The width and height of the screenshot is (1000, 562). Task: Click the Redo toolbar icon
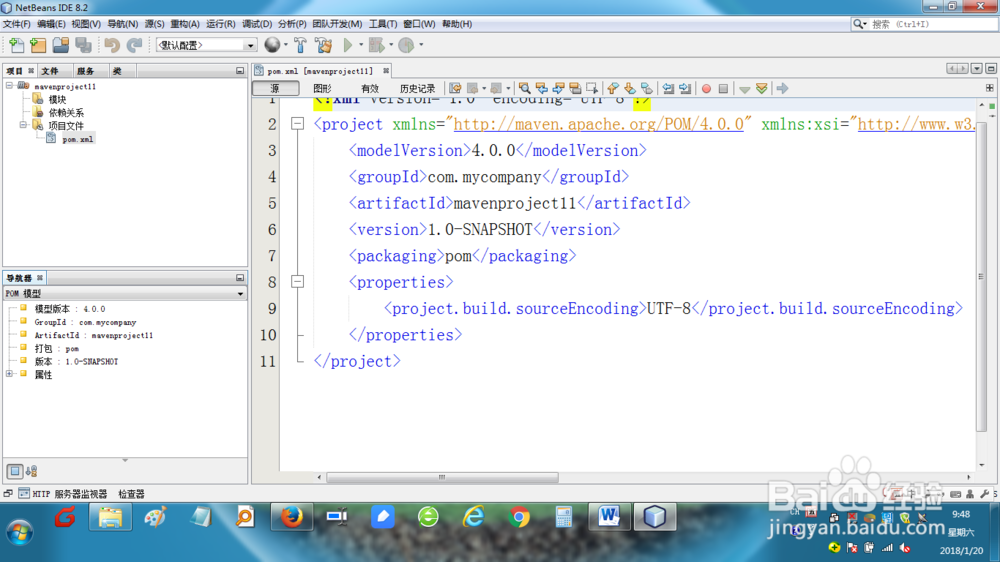[135, 45]
